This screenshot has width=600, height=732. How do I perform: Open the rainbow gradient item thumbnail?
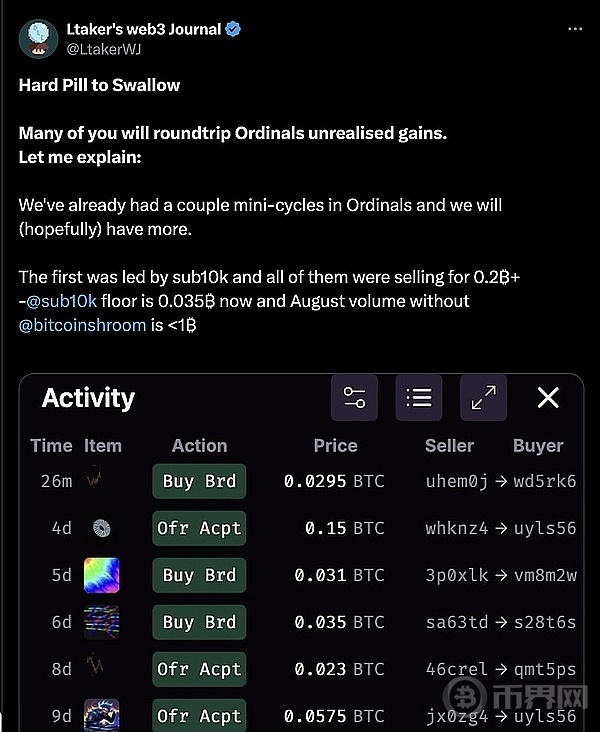click(101, 575)
